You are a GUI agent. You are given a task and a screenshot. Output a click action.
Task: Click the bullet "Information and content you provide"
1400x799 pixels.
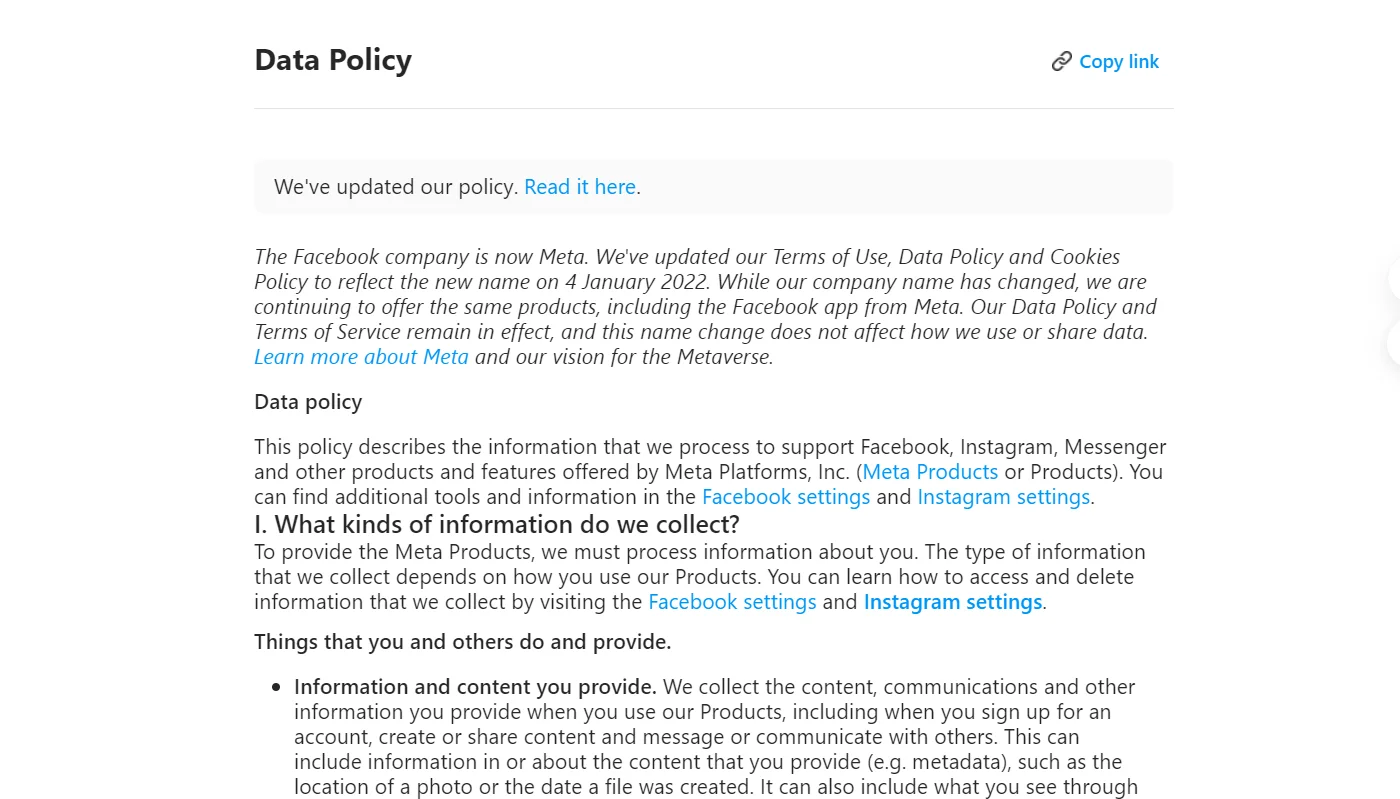474,687
